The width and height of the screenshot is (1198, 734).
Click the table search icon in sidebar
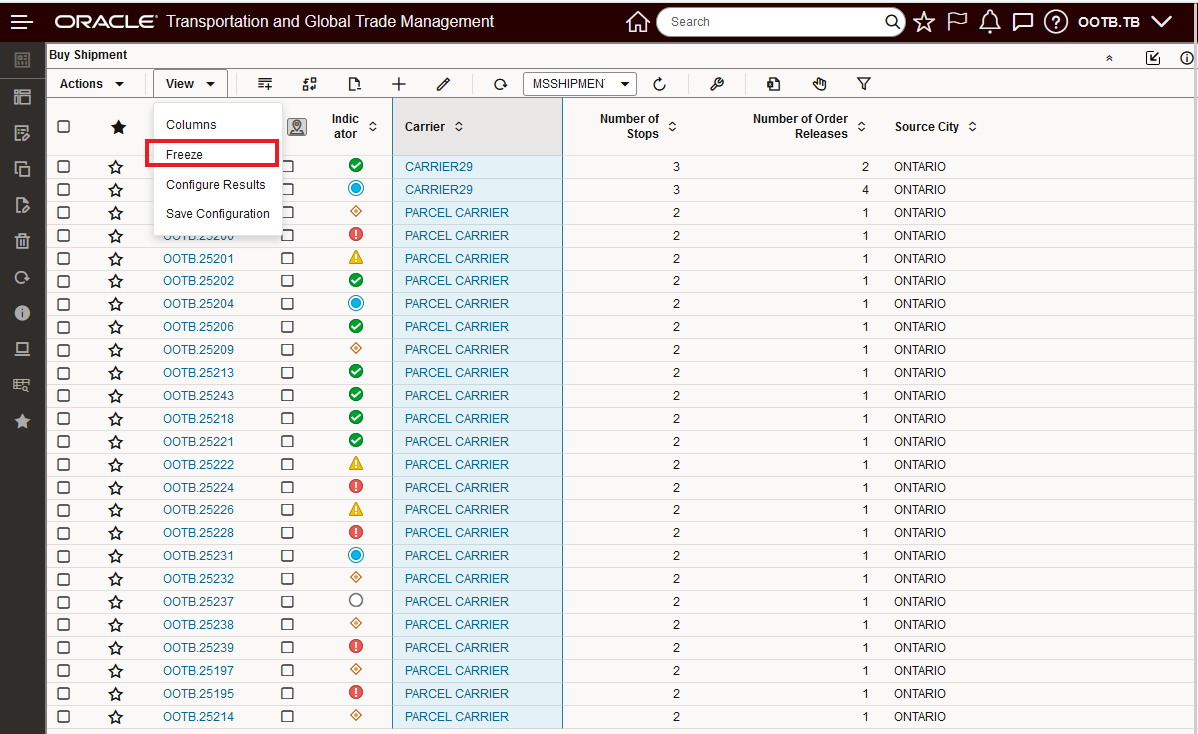point(22,385)
